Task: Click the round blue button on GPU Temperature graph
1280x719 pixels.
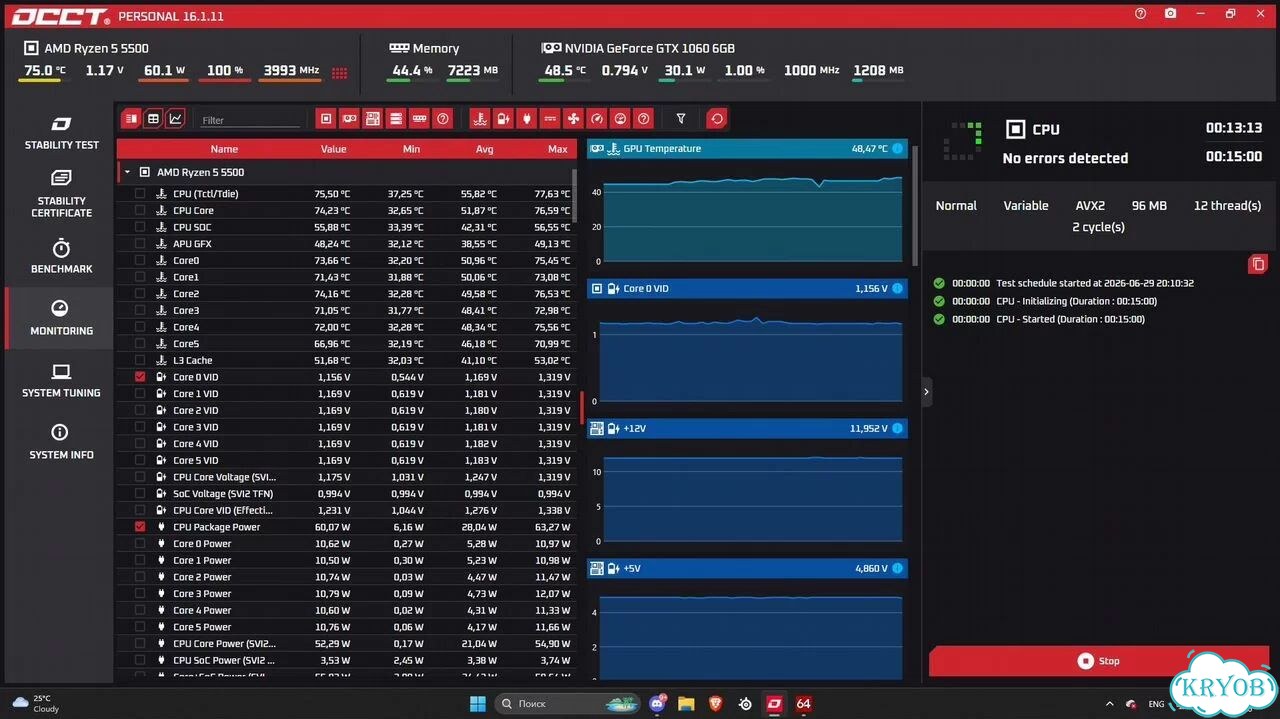Action: pyautogui.click(x=897, y=148)
